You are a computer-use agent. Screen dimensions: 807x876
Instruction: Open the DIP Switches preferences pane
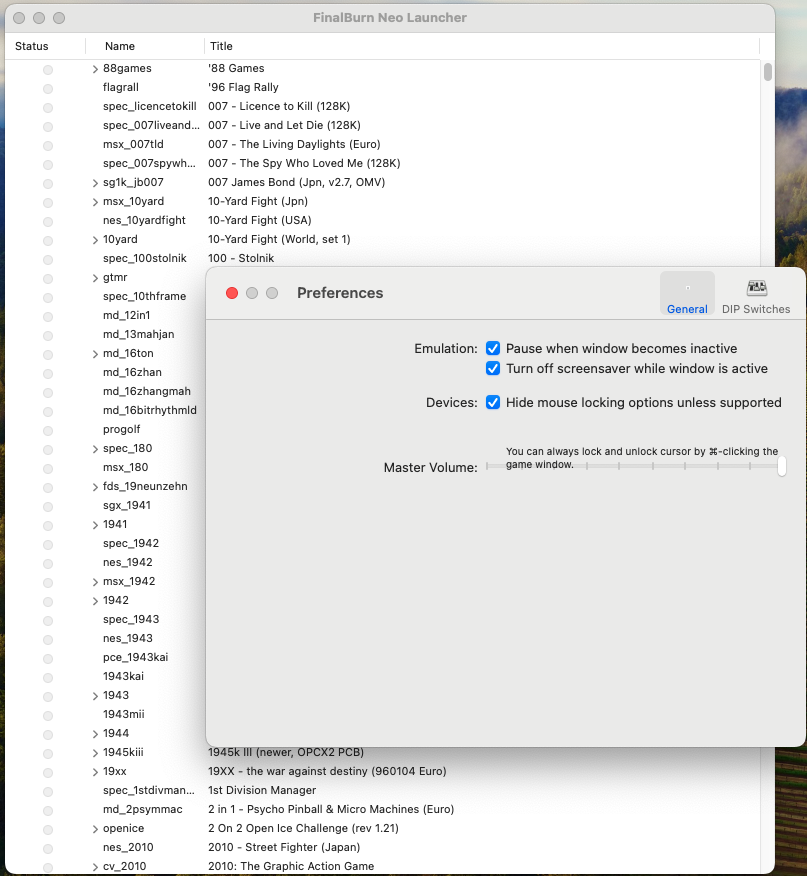[x=756, y=295]
